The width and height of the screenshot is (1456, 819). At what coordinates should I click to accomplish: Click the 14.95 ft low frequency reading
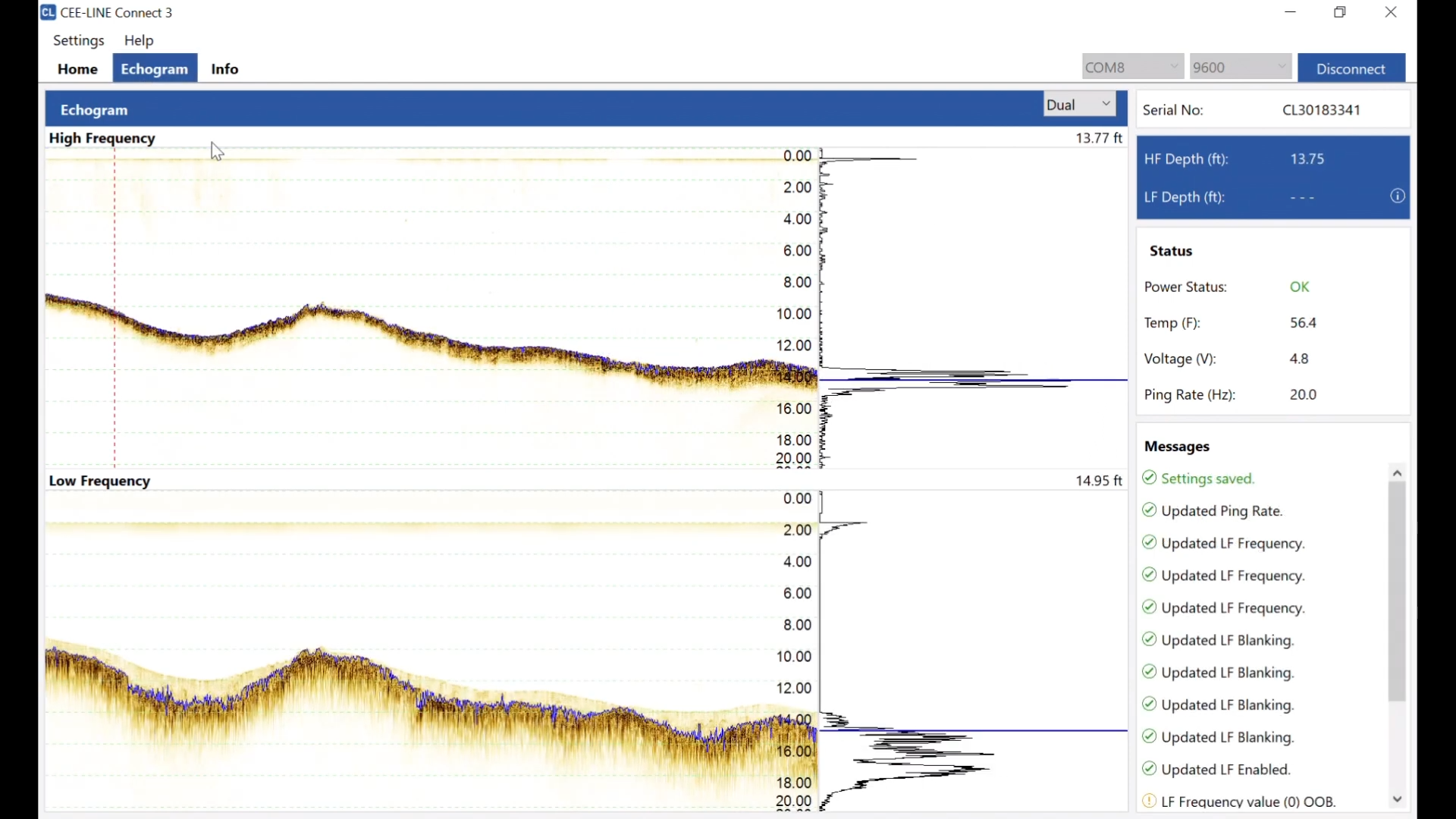tap(1099, 481)
